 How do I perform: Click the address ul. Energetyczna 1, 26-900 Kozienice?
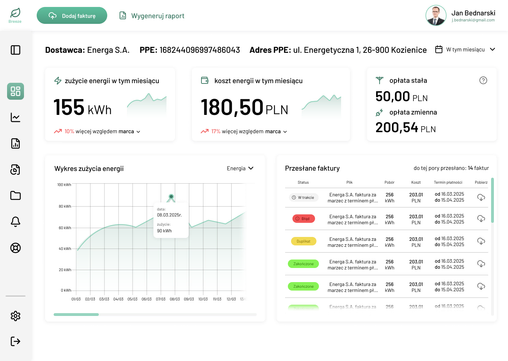point(360,50)
